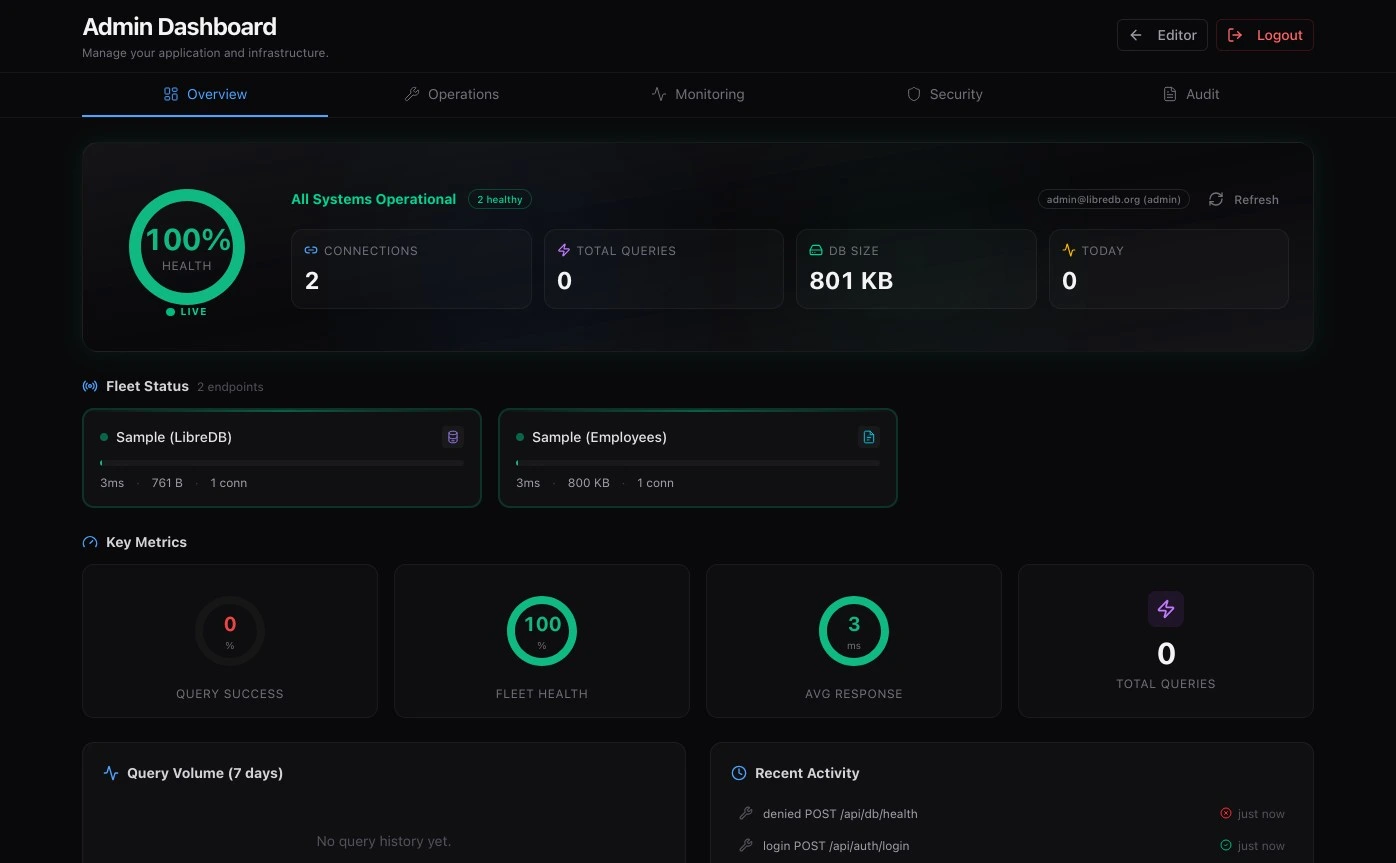Image resolution: width=1396 pixels, height=863 pixels.
Task: Click the green check icon for login entry
Action: point(1226,846)
